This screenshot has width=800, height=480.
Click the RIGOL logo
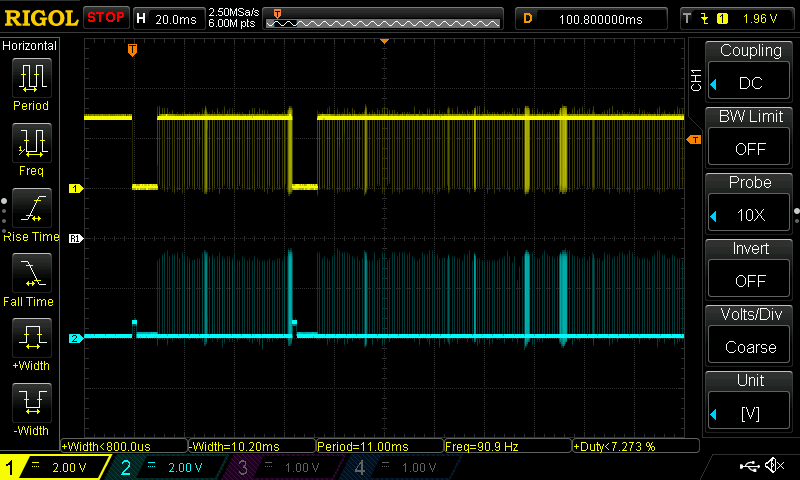click(x=41, y=18)
